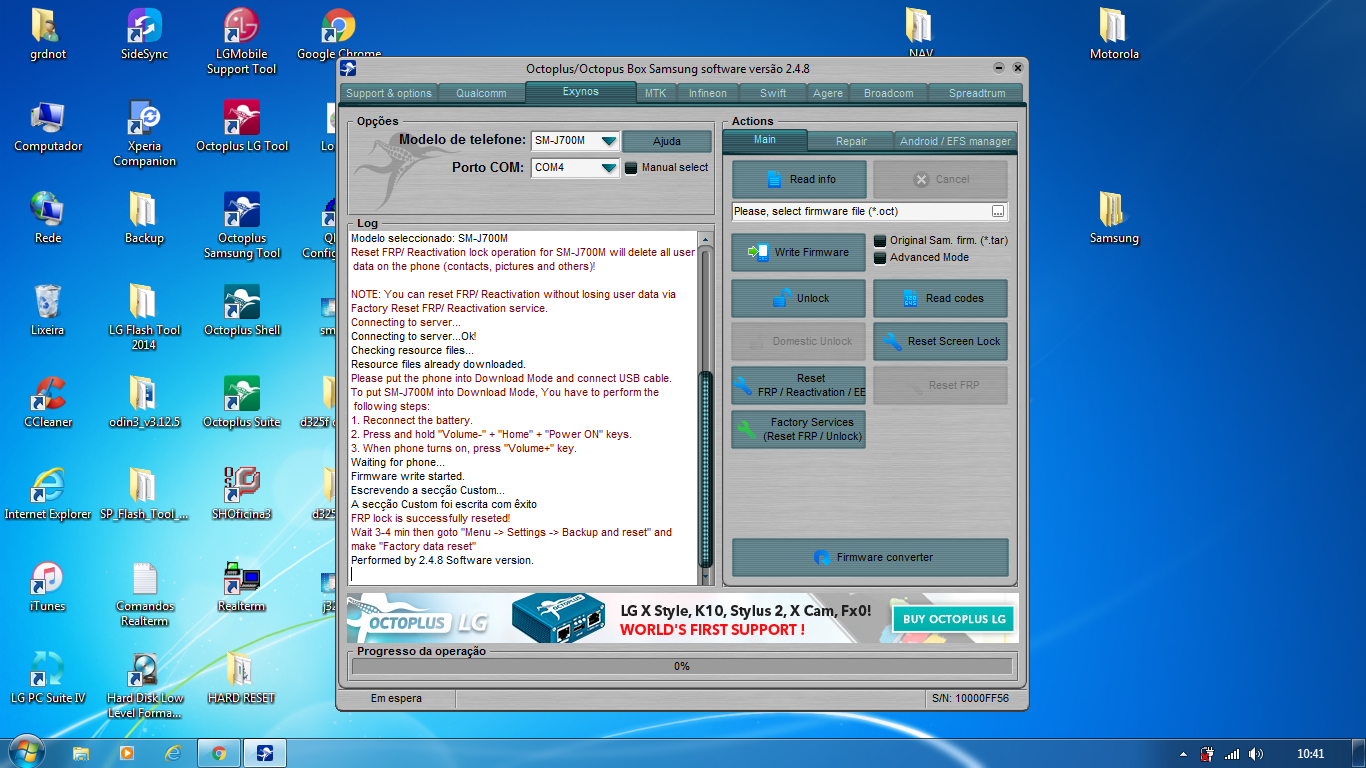Open the Backup folder on desktop
The height and width of the screenshot is (768, 1366).
click(144, 218)
